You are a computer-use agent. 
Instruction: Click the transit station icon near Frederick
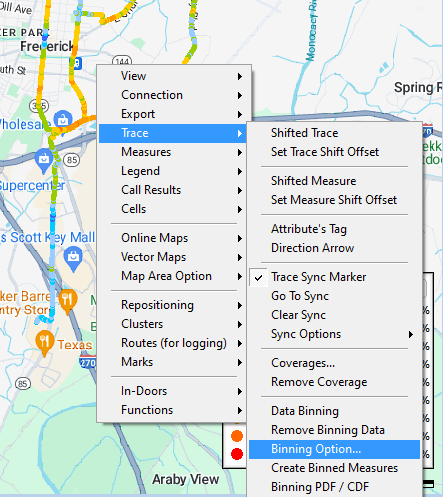pos(77,63)
